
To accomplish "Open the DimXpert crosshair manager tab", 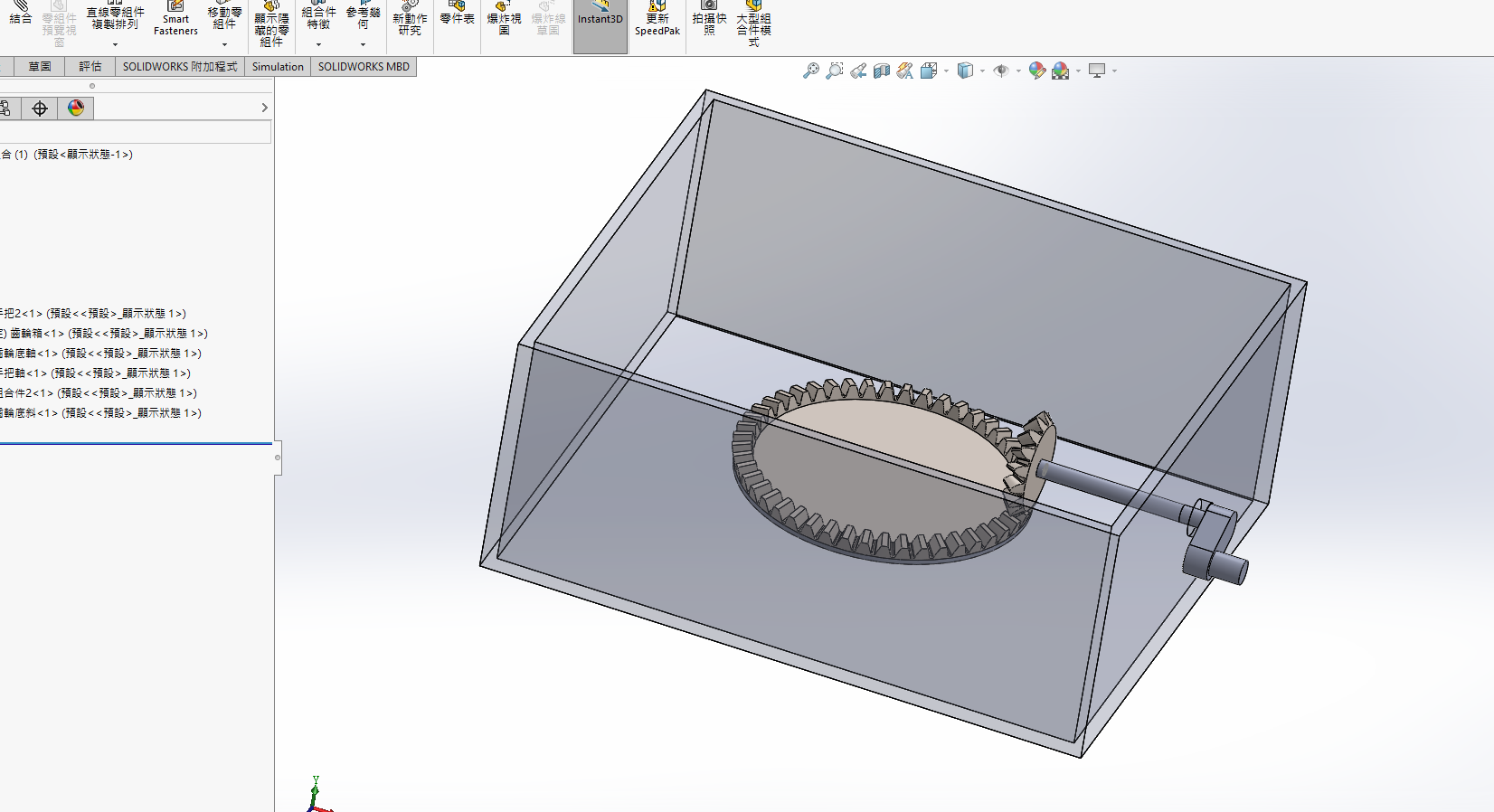I will pyautogui.click(x=40, y=109).
